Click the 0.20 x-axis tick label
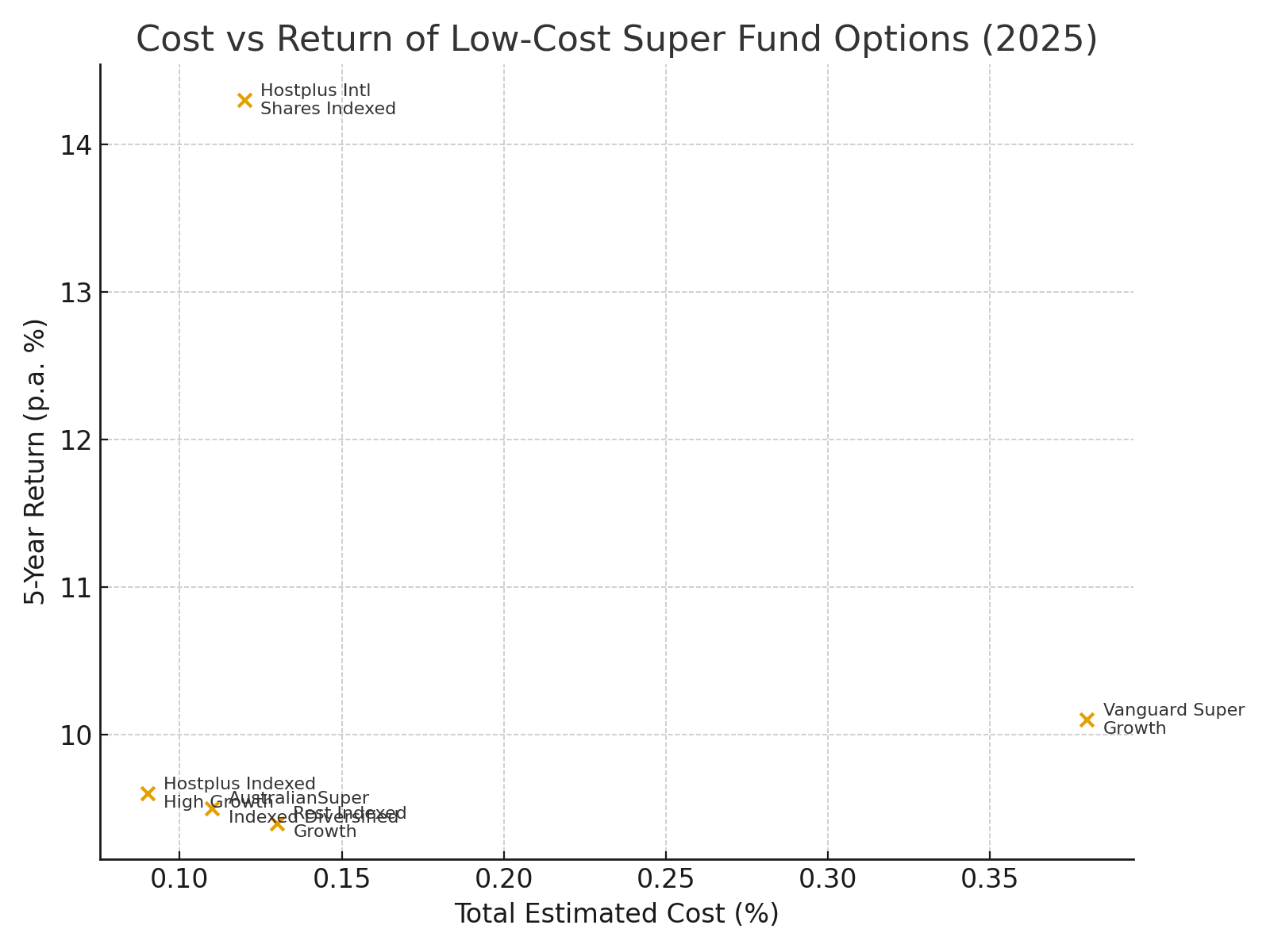Screen dimensions: 1270x952 coord(503,880)
